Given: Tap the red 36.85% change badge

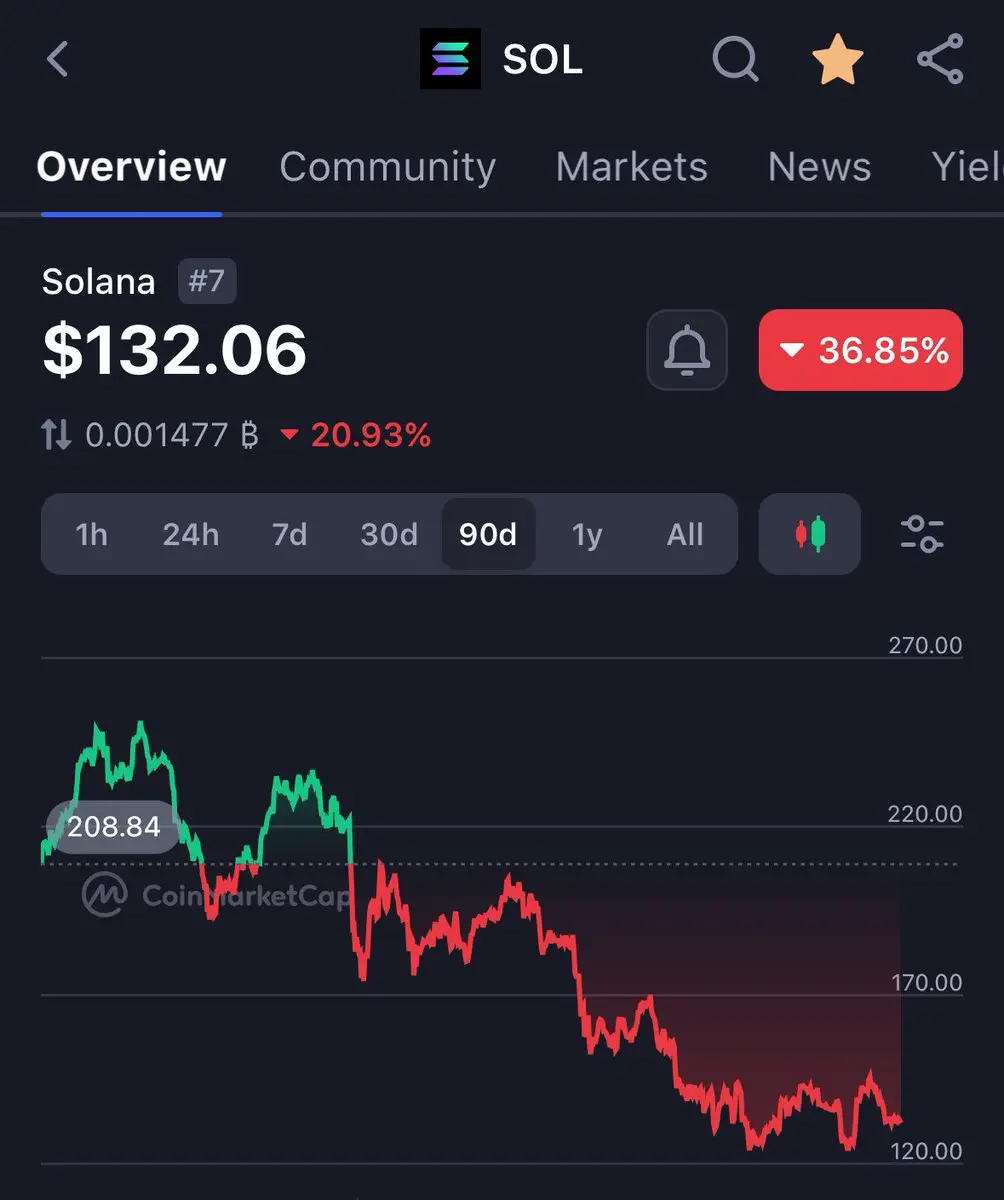Looking at the screenshot, I should [861, 350].
